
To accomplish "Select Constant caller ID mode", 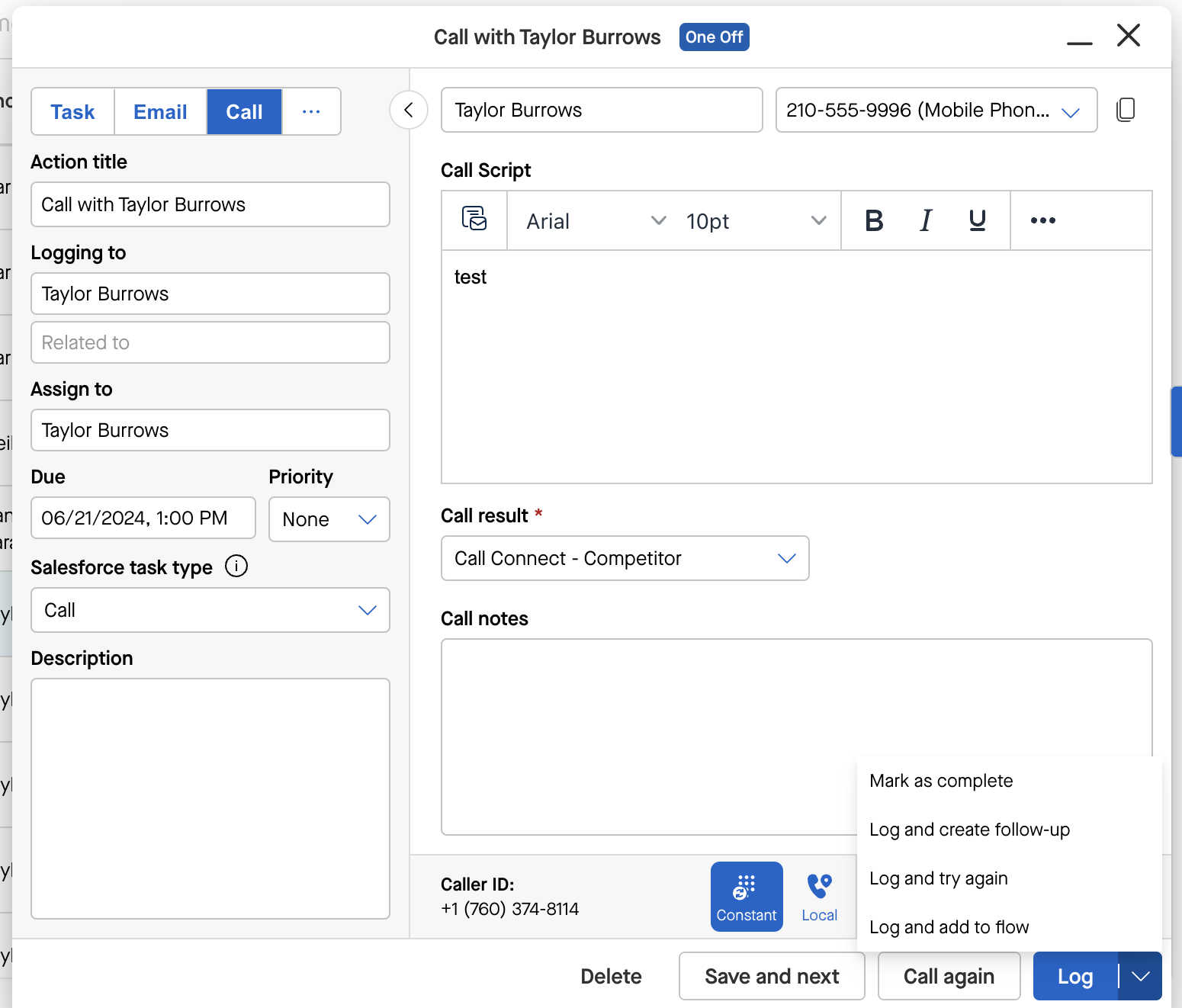I will [747, 897].
